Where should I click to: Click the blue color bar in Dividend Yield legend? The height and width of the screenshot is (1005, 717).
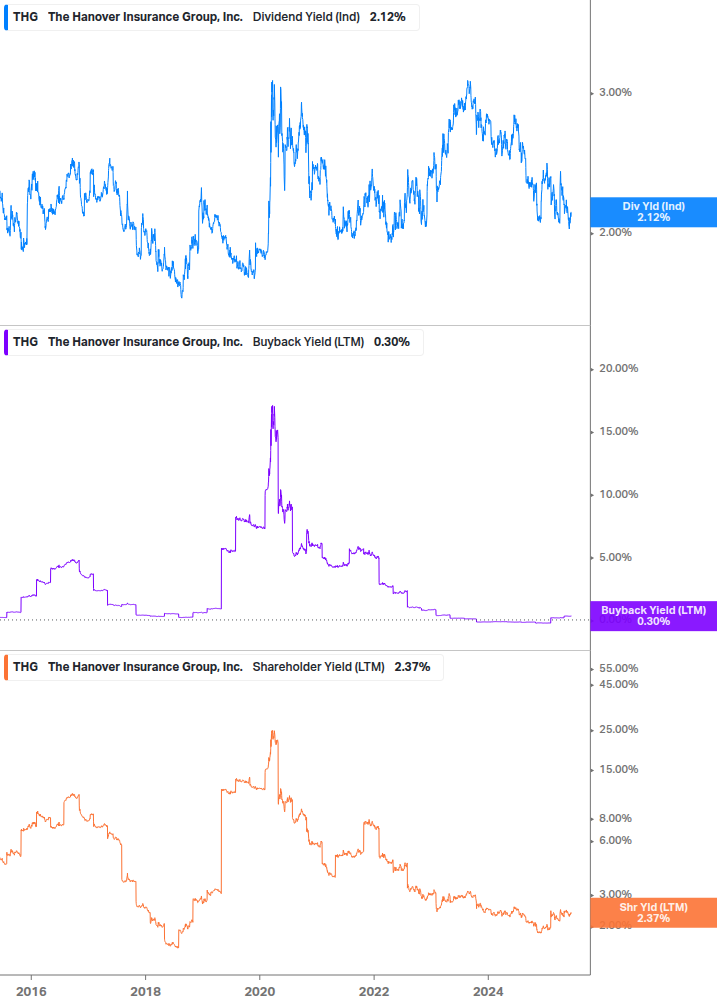[6, 17]
